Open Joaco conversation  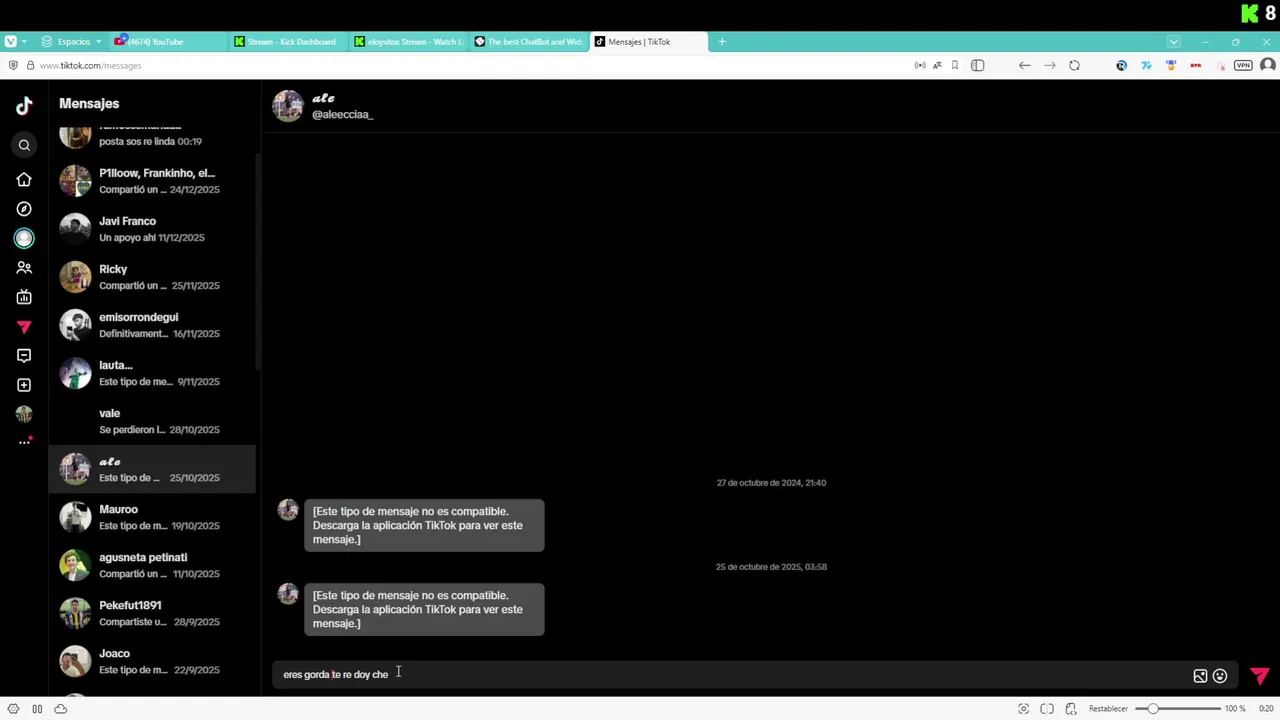pos(152,661)
